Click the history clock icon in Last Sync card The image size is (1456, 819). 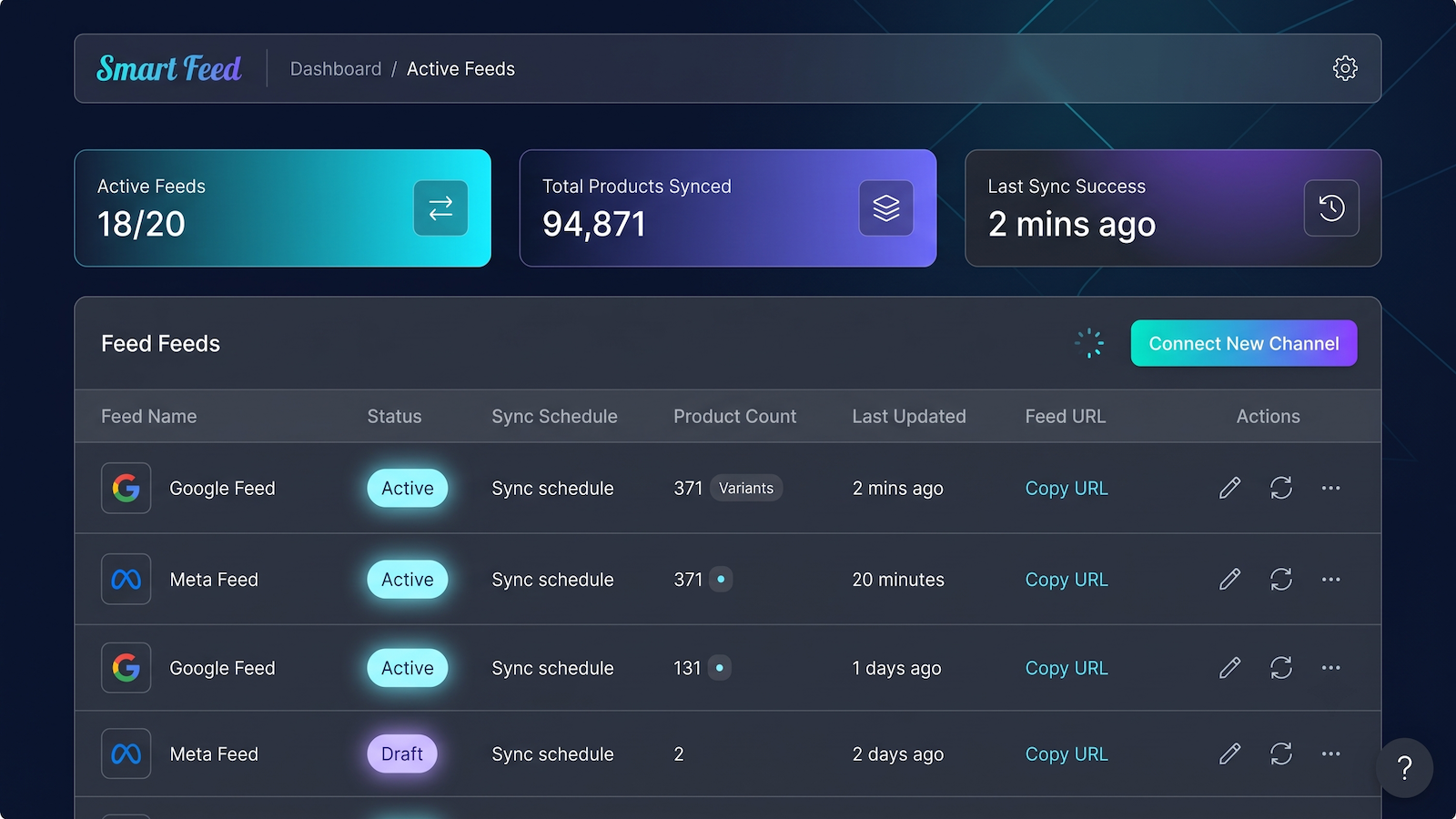(1331, 208)
